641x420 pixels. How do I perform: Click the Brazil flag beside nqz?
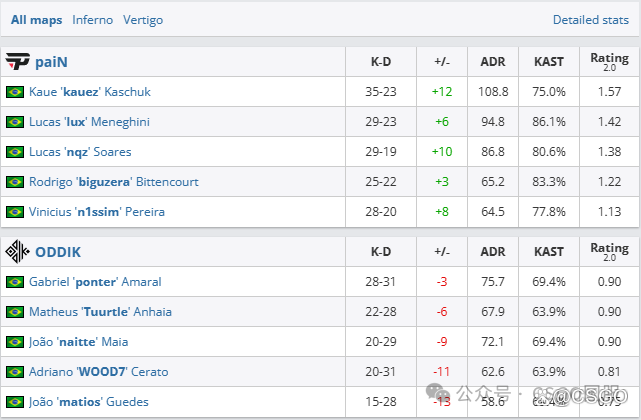pyautogui.click(x=15, y=152)
